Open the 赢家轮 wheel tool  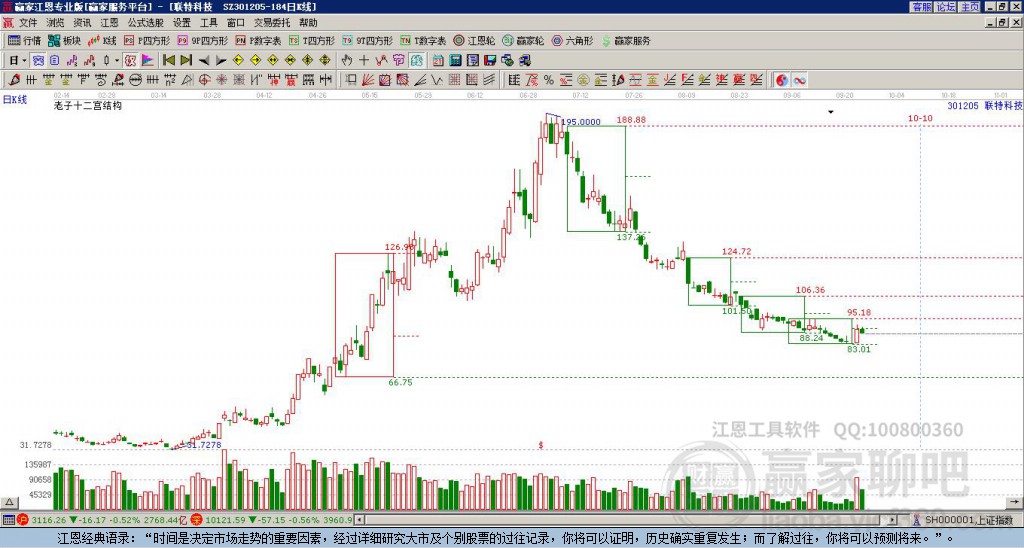(x=523, y=40)
